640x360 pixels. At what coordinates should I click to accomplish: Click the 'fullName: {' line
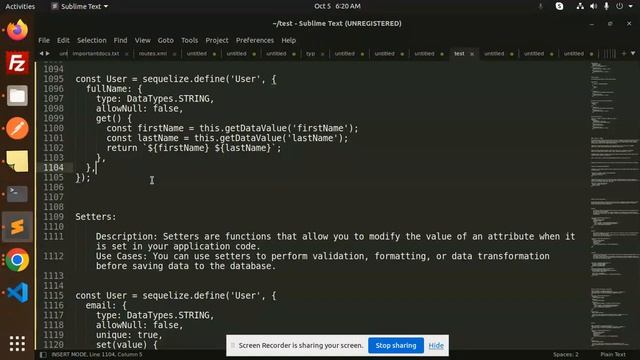[113, 89]
